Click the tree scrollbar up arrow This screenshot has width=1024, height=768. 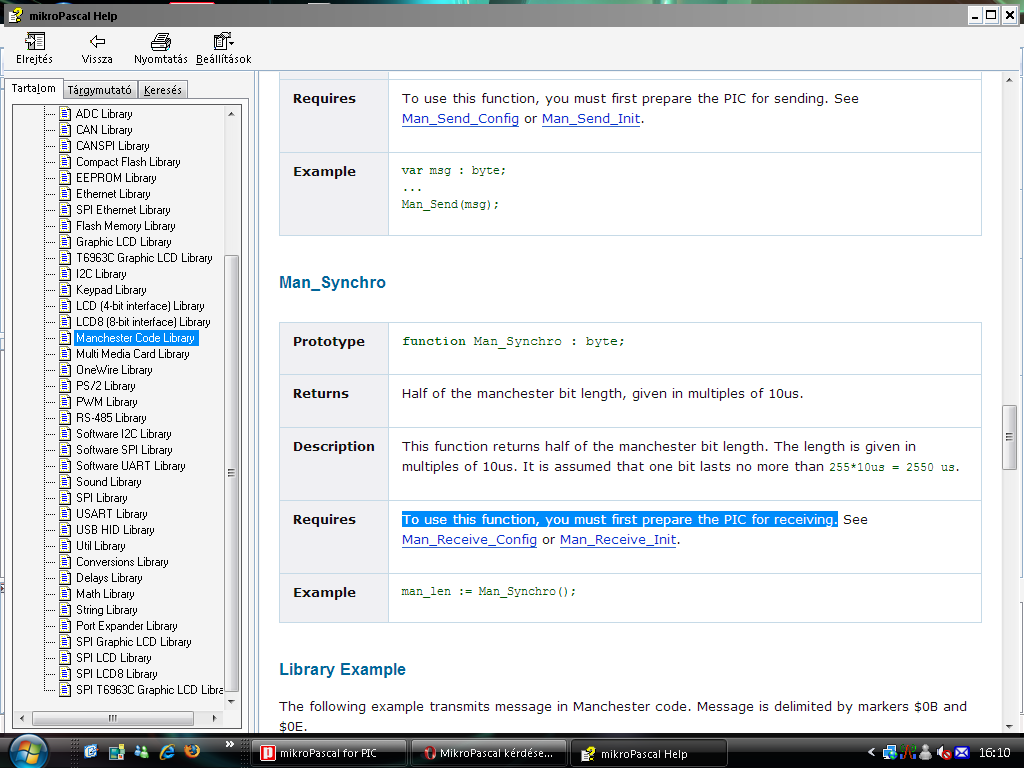click(x=231, y=114)
